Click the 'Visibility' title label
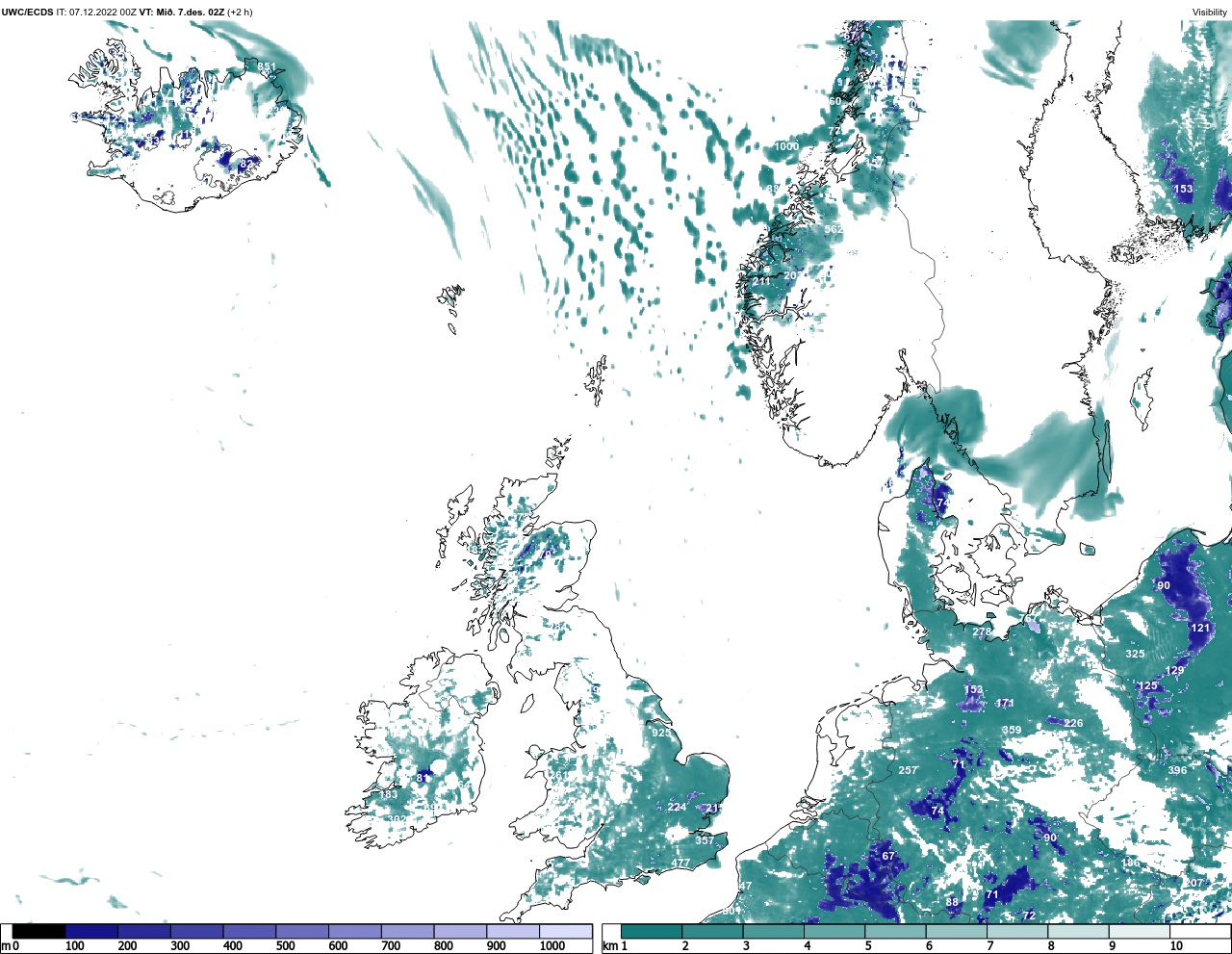The image size is (1232, 954). point(1210,13)
